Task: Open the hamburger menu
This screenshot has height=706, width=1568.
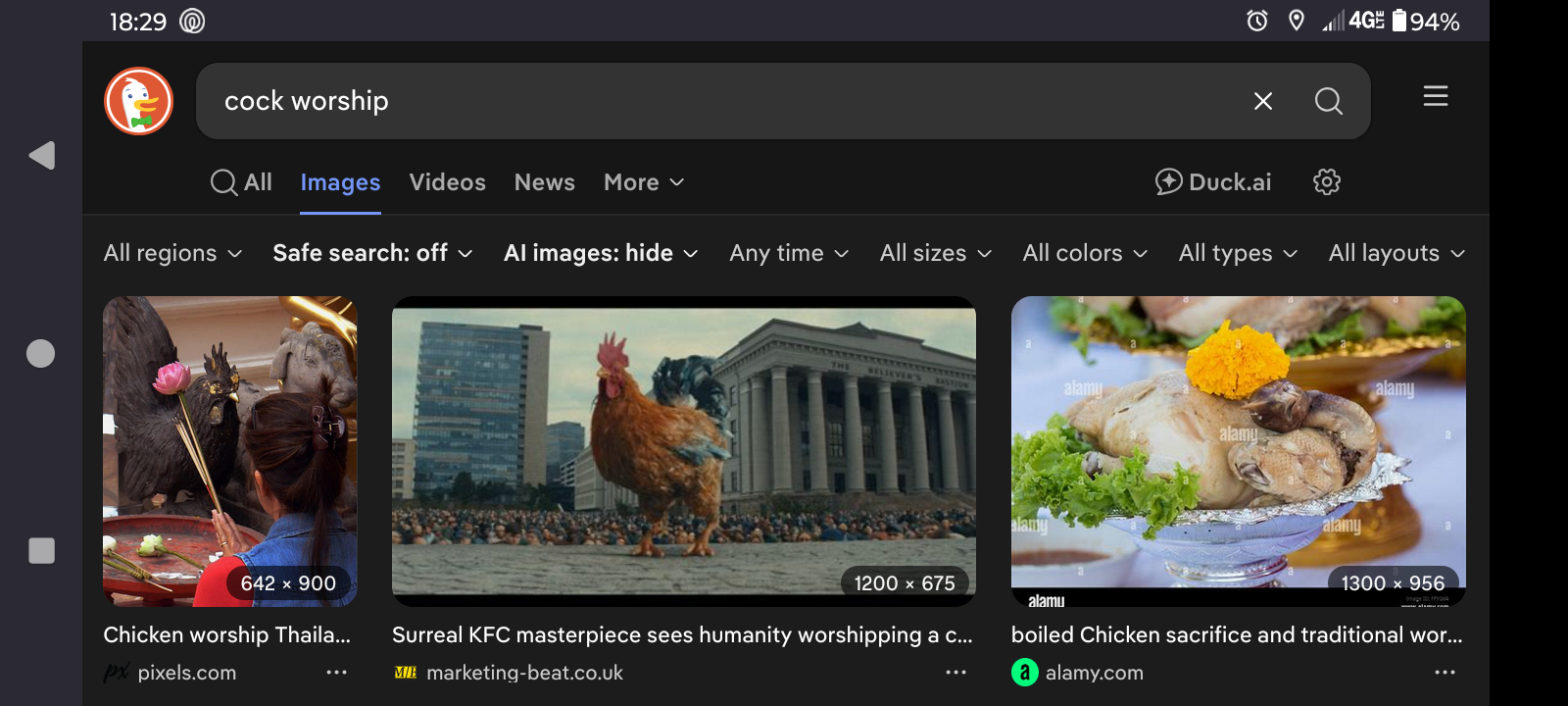Action: [1436, 96]
